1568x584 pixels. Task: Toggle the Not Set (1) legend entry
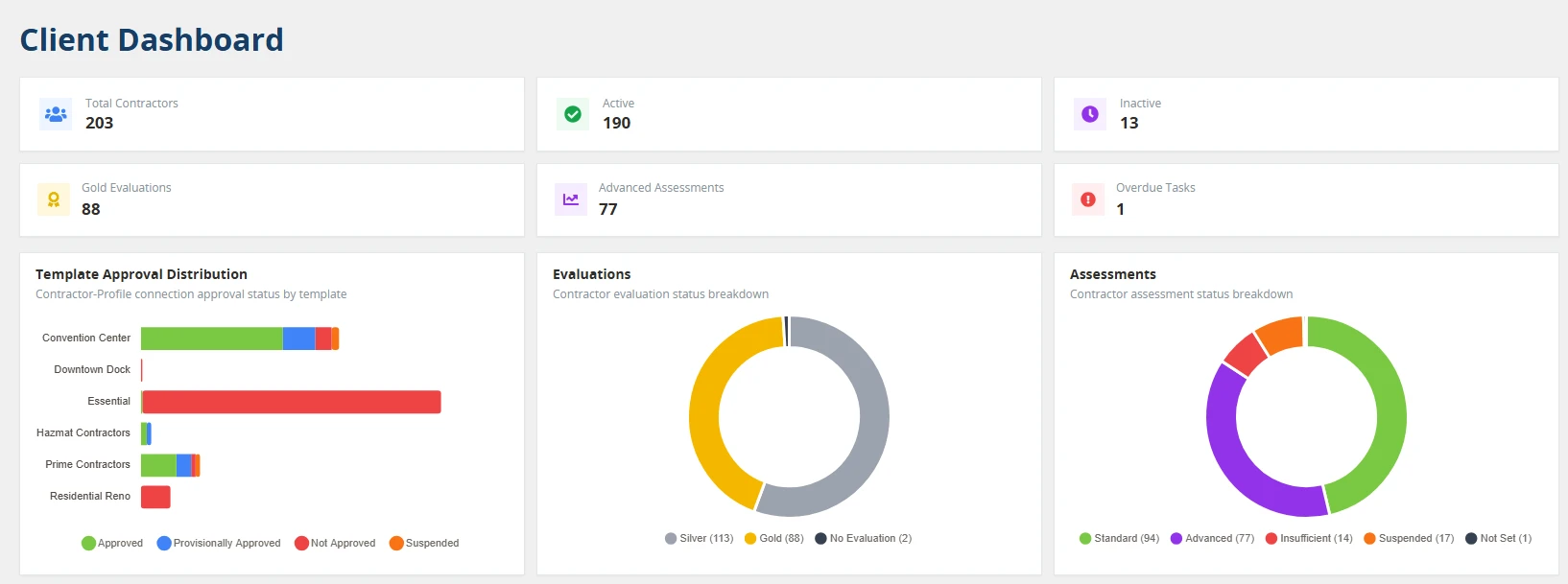1498,538
